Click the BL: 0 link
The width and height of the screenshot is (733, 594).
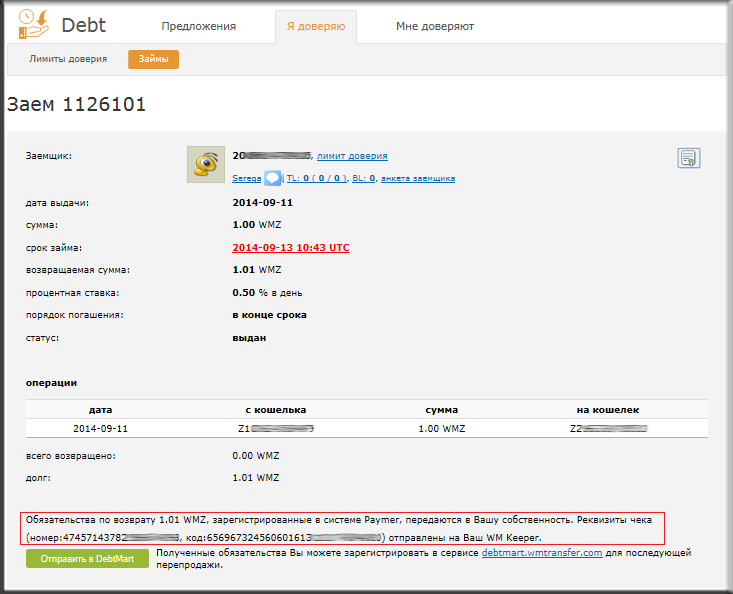tap(363, 178)
